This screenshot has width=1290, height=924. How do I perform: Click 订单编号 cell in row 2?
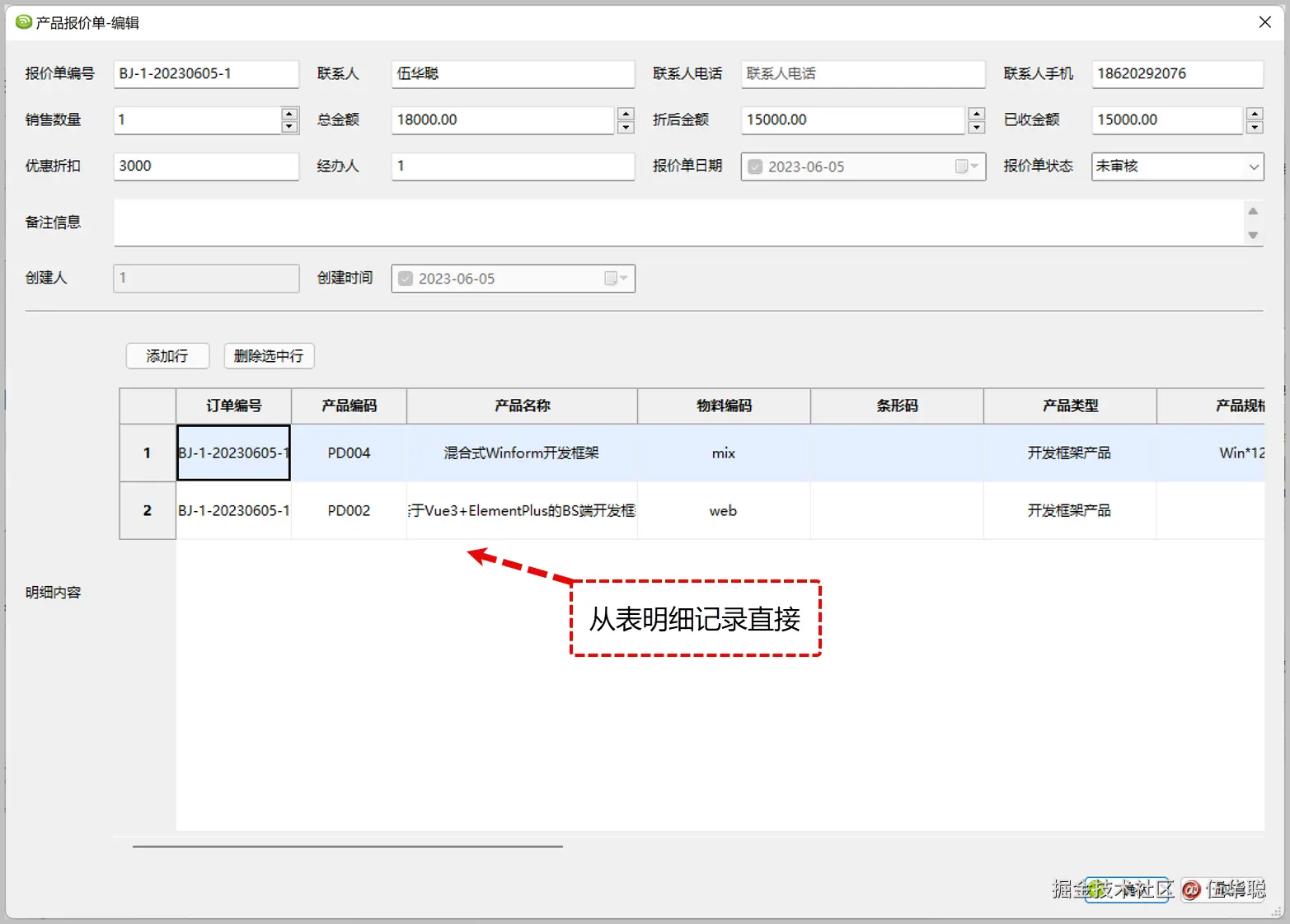tap(234, 510)
